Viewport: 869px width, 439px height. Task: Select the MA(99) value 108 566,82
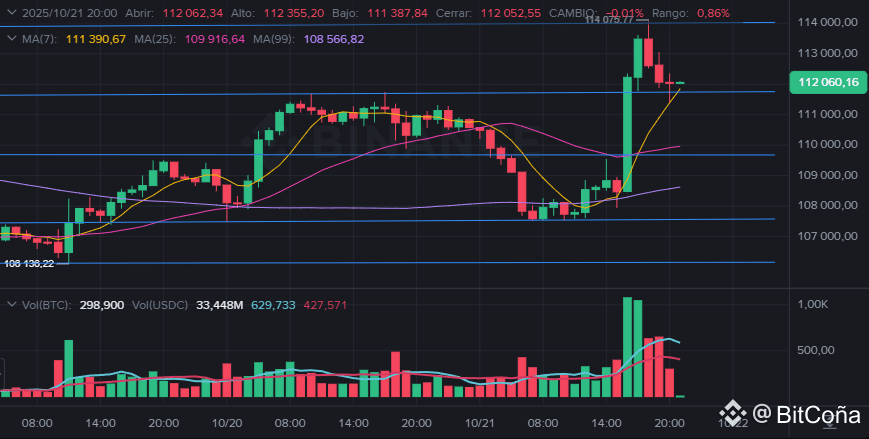[334, 39]
